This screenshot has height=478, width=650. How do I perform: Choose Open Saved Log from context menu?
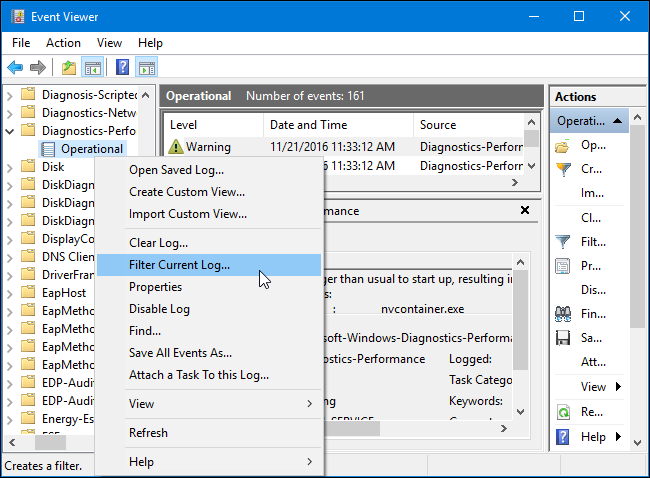click(x=209, y=170)
